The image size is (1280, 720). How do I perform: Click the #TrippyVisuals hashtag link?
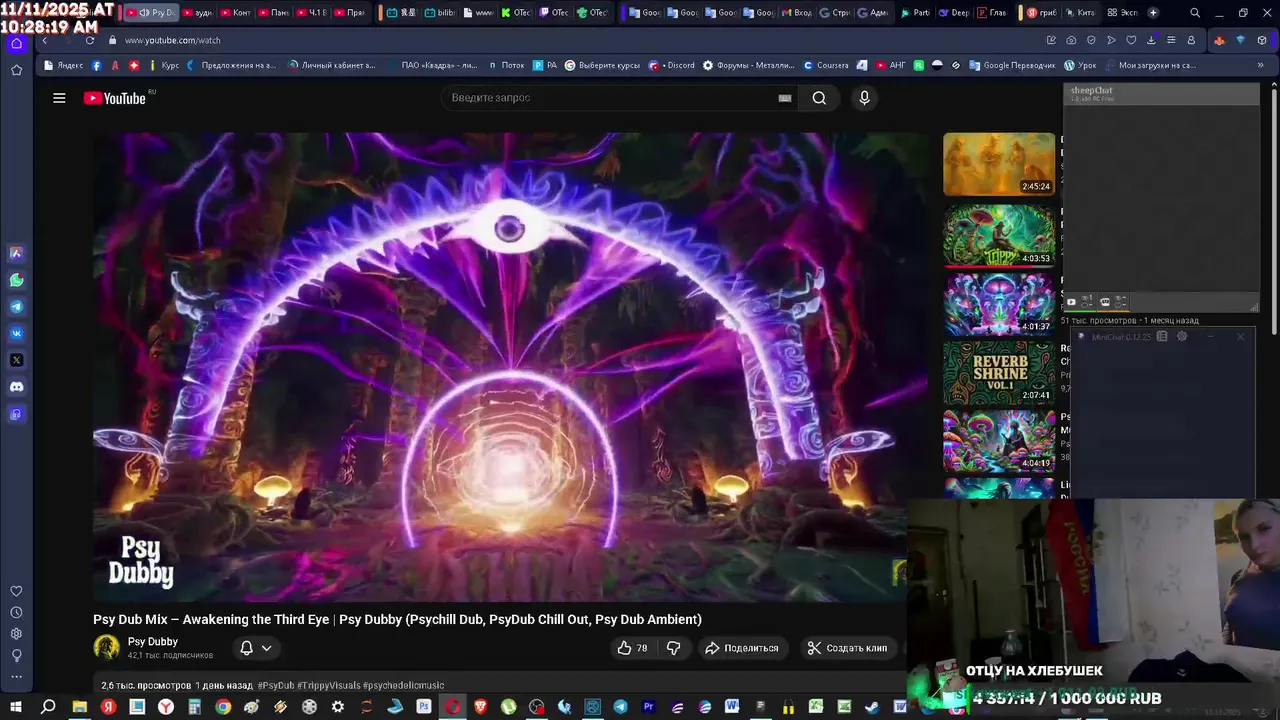[328, 686]
